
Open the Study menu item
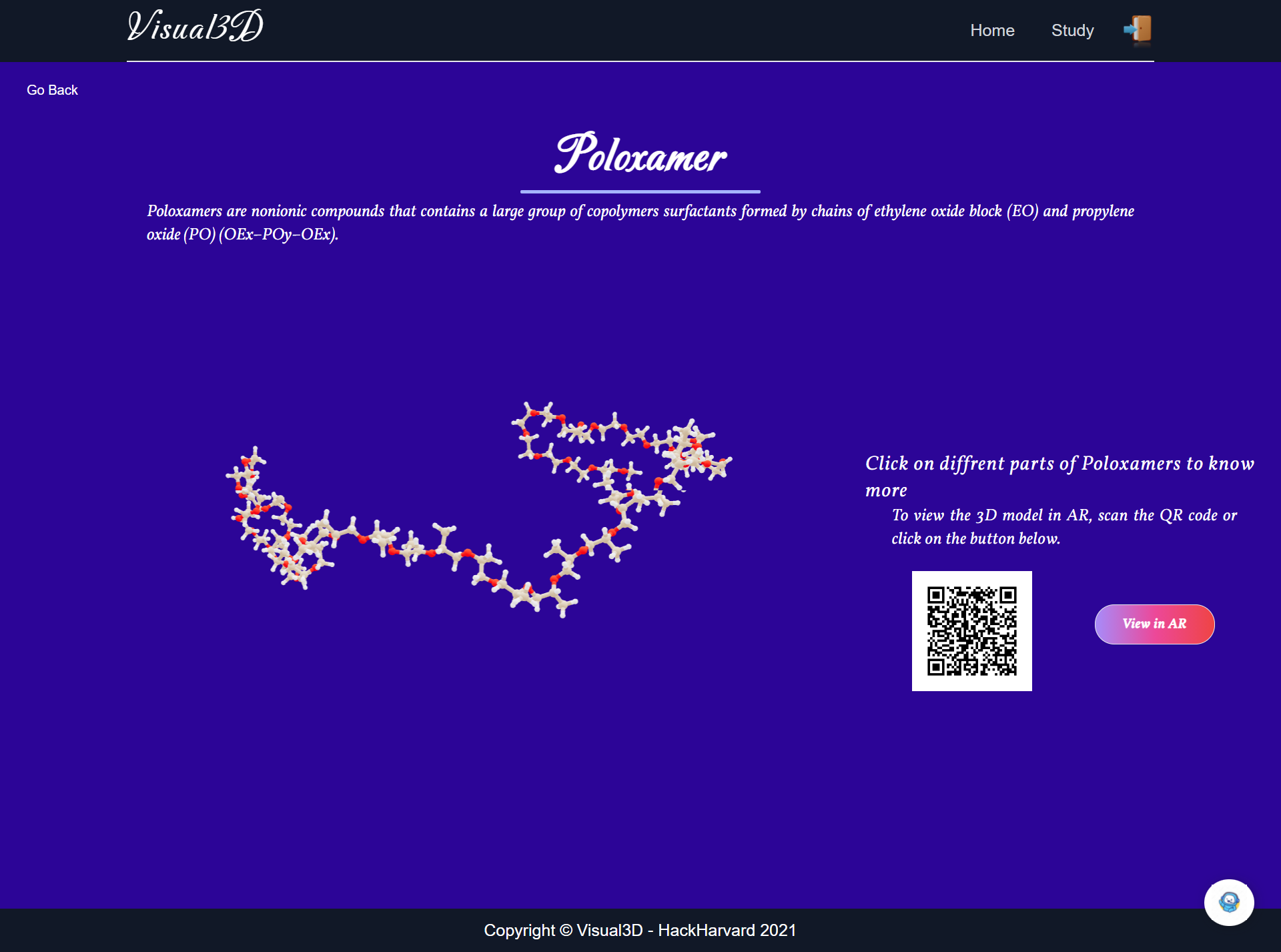coord(1072,31)
